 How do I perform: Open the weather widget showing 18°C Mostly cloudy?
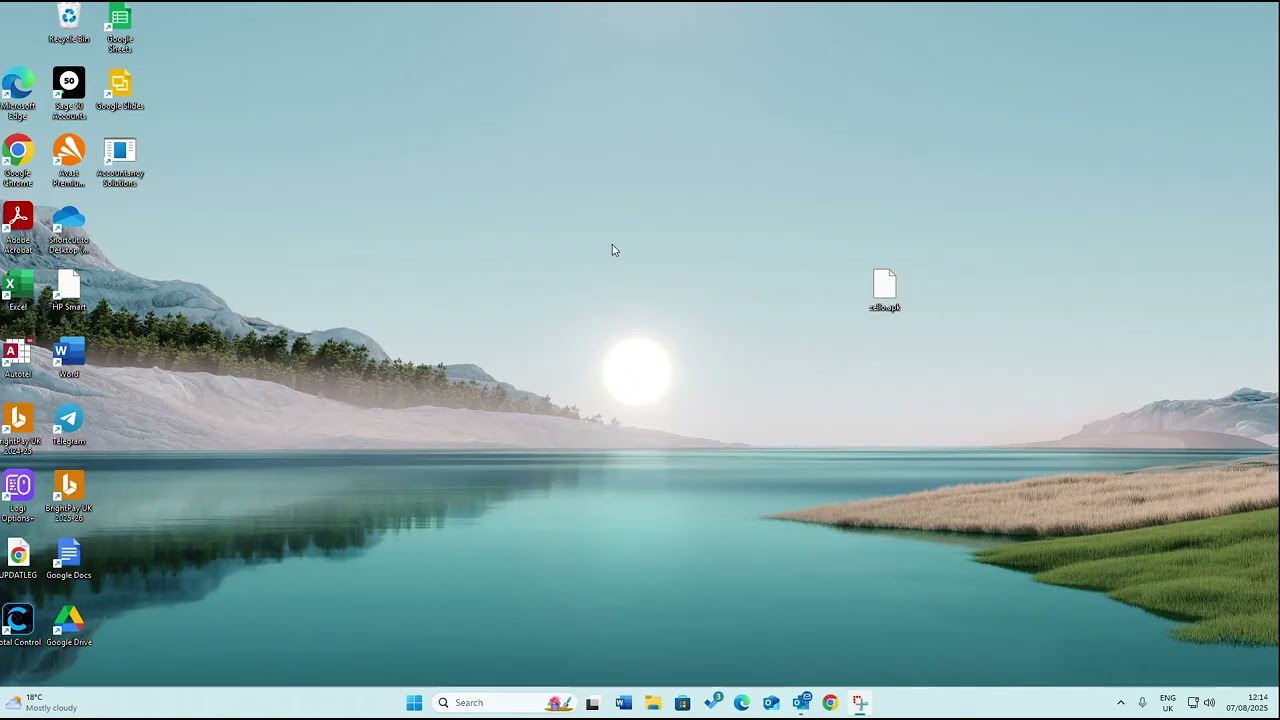[x=42, y=703]
